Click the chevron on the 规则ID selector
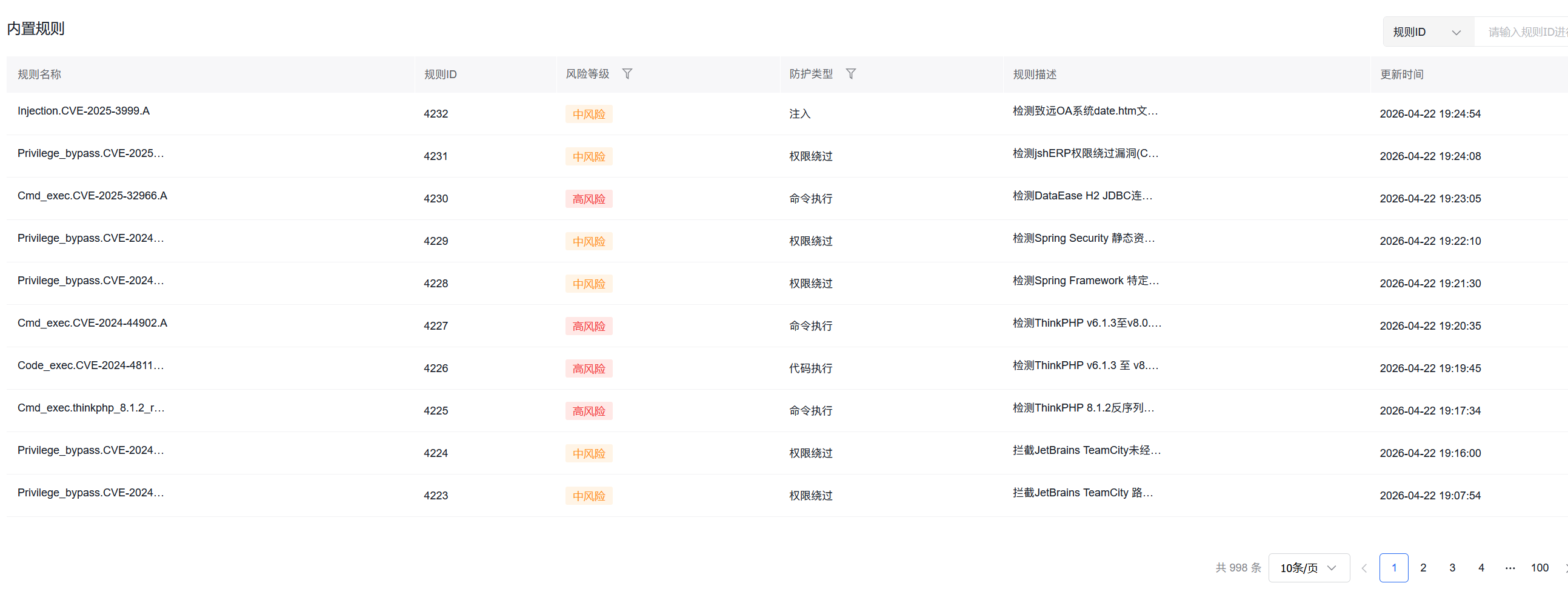Viewport: 1568px width, 603px height. 1457,32
